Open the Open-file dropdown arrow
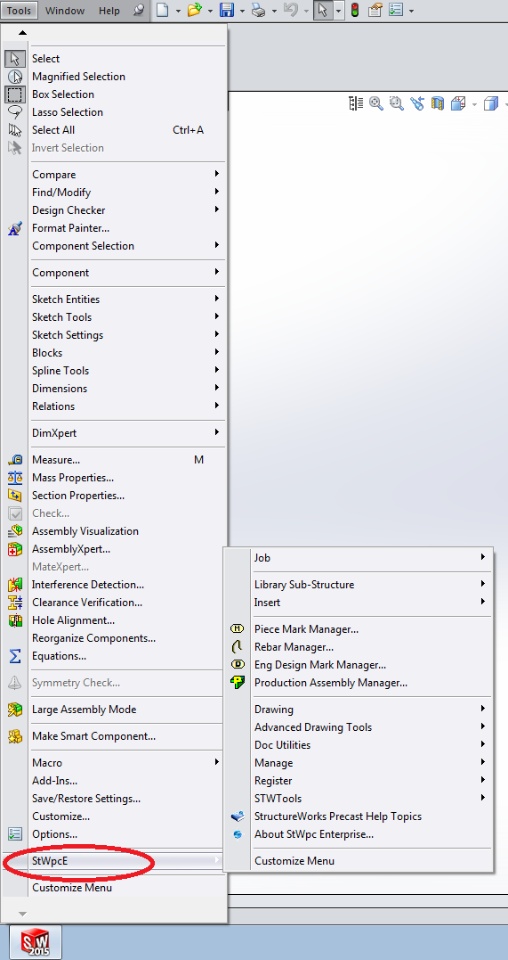 tap(210, 11)
